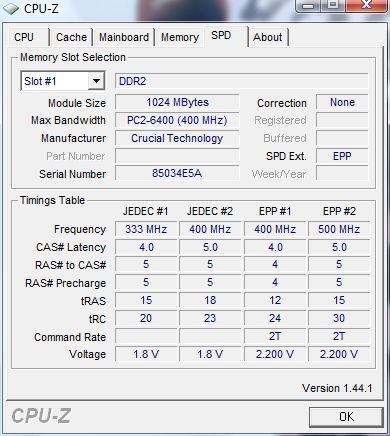Expand the Slot #1 dropdown arrow
The height and width of the screenshot is (436, 390).
(96, 81)
